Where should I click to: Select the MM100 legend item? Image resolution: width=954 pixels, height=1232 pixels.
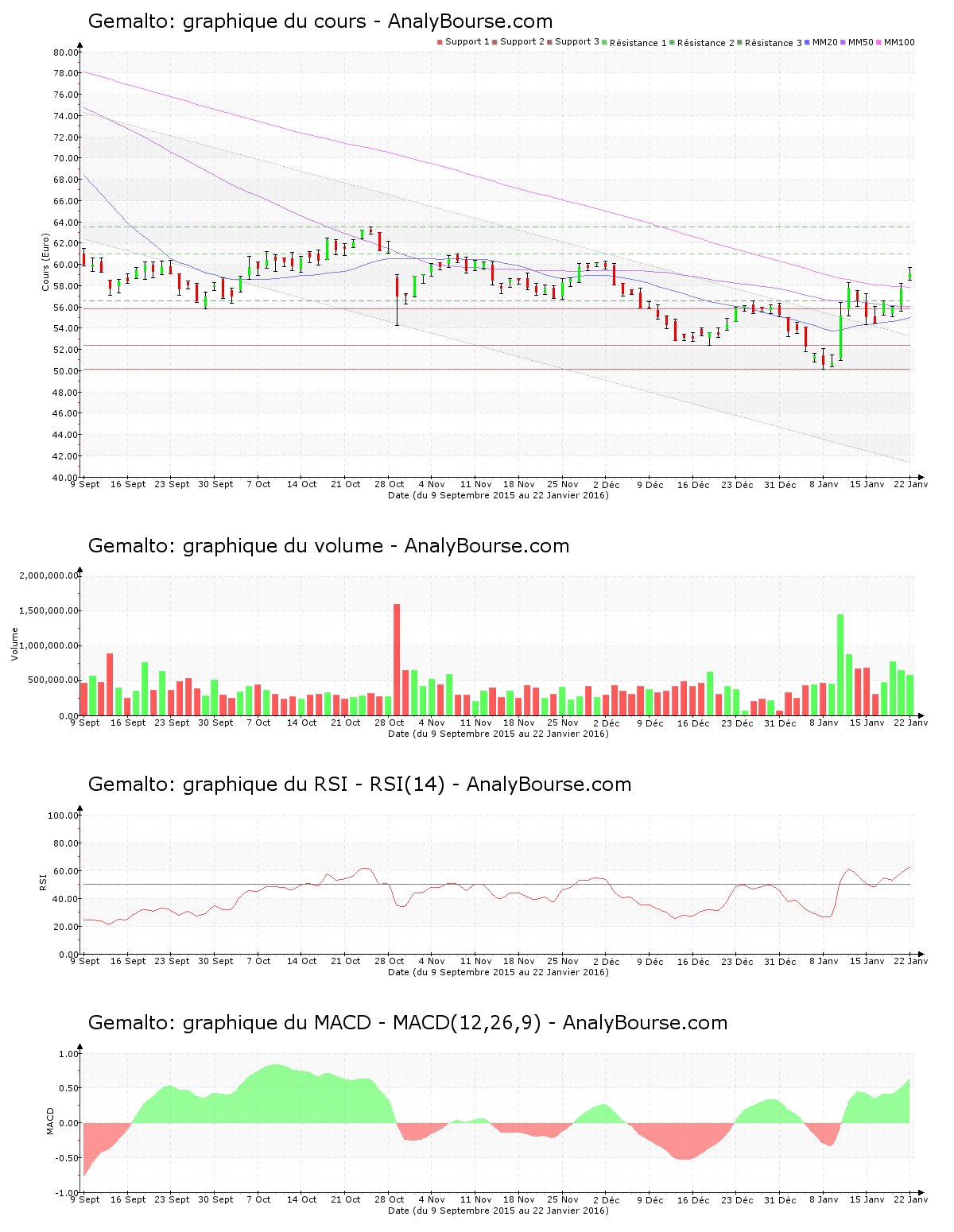coord(898,42)
